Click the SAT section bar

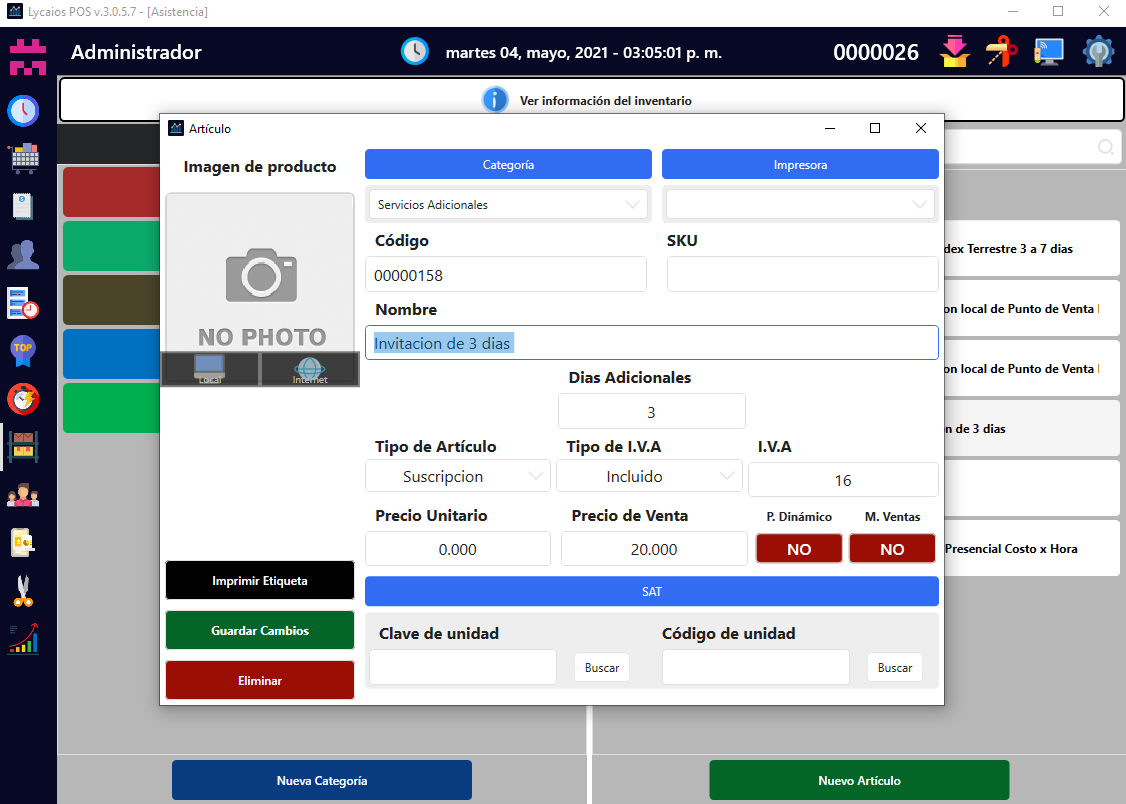coord(651,591)
